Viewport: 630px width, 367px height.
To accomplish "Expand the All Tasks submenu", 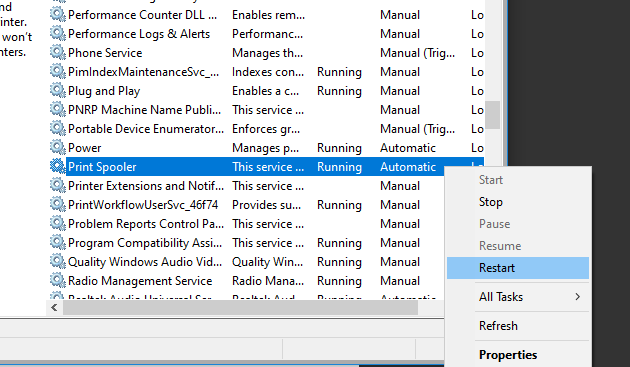I will pyautogui.click(x=518, y=297).
